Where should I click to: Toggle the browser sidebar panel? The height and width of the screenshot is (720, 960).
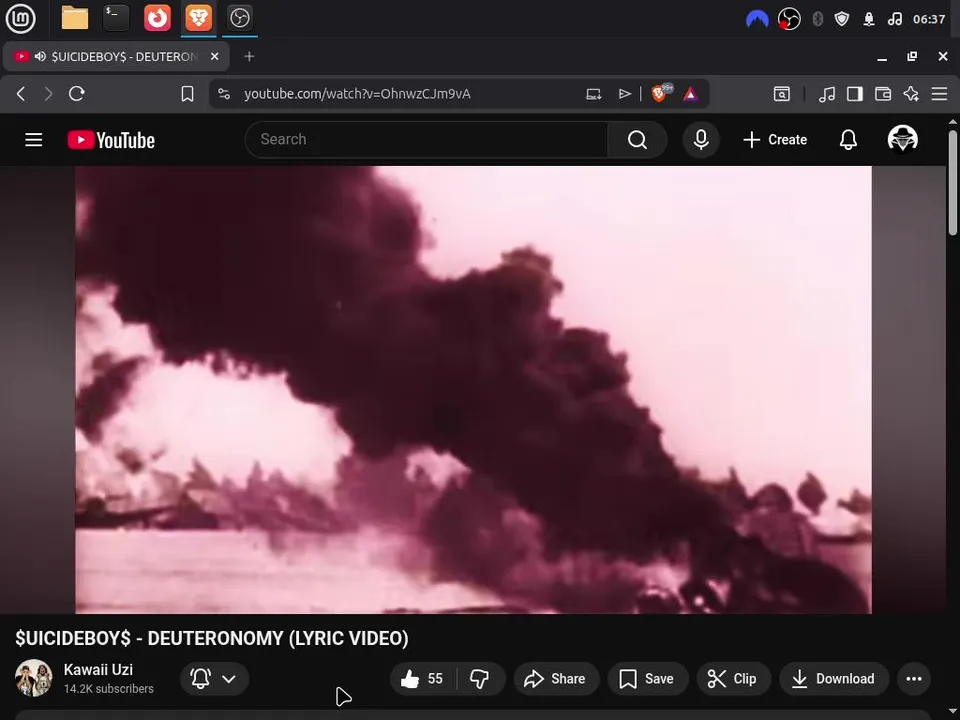pos(855,94)
